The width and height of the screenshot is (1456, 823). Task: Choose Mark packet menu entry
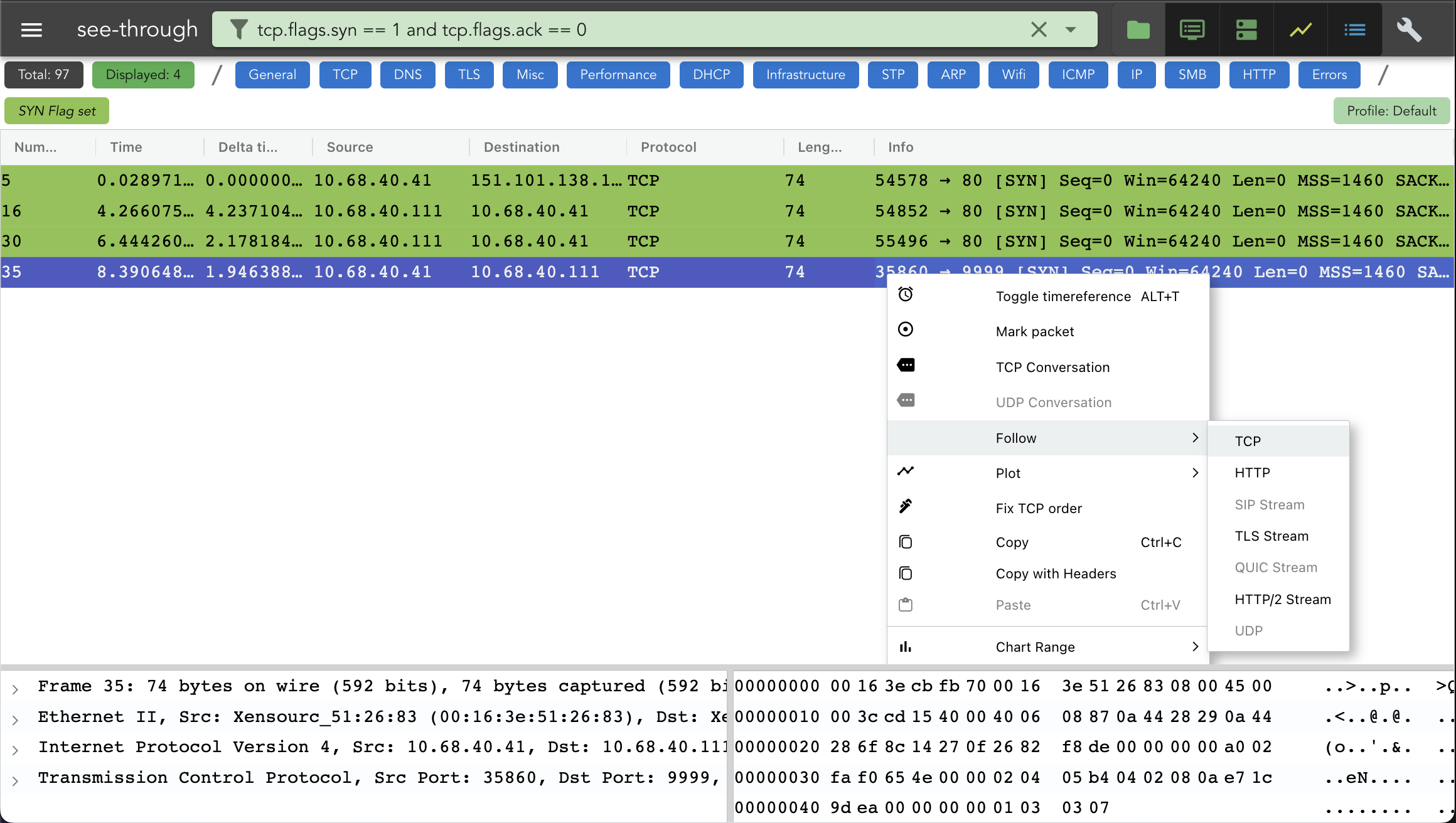pyautogui.click(x=1048, y=331)
